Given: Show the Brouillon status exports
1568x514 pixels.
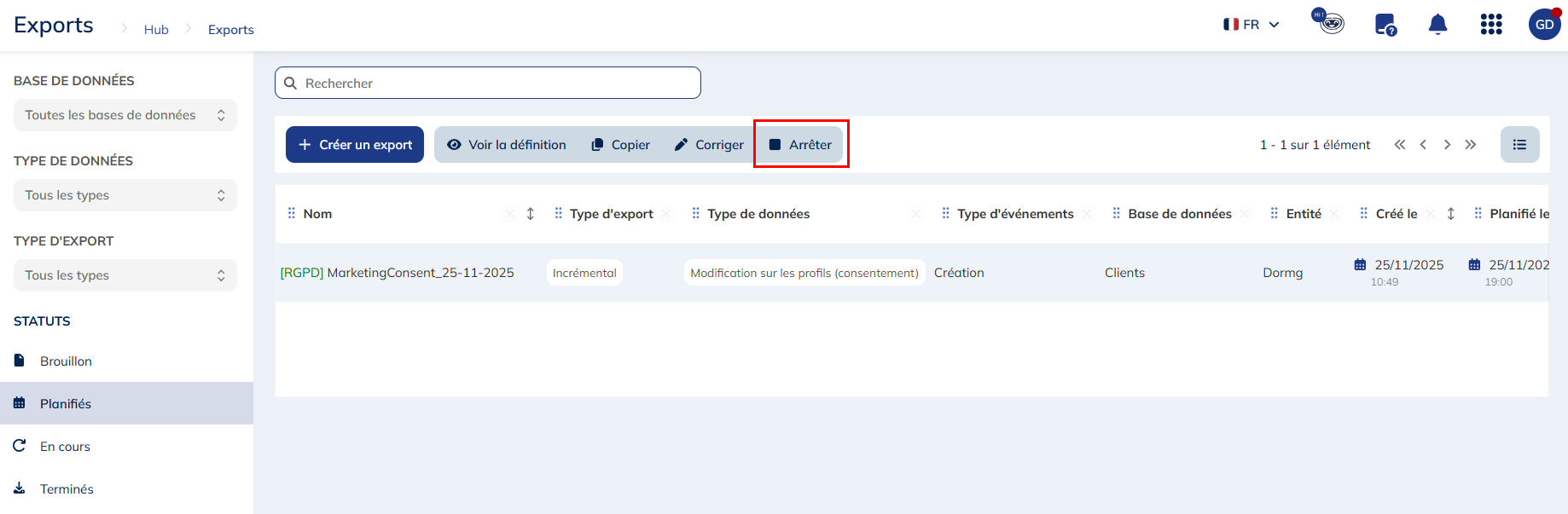Looking at the screenshot, I should point(66,361).
